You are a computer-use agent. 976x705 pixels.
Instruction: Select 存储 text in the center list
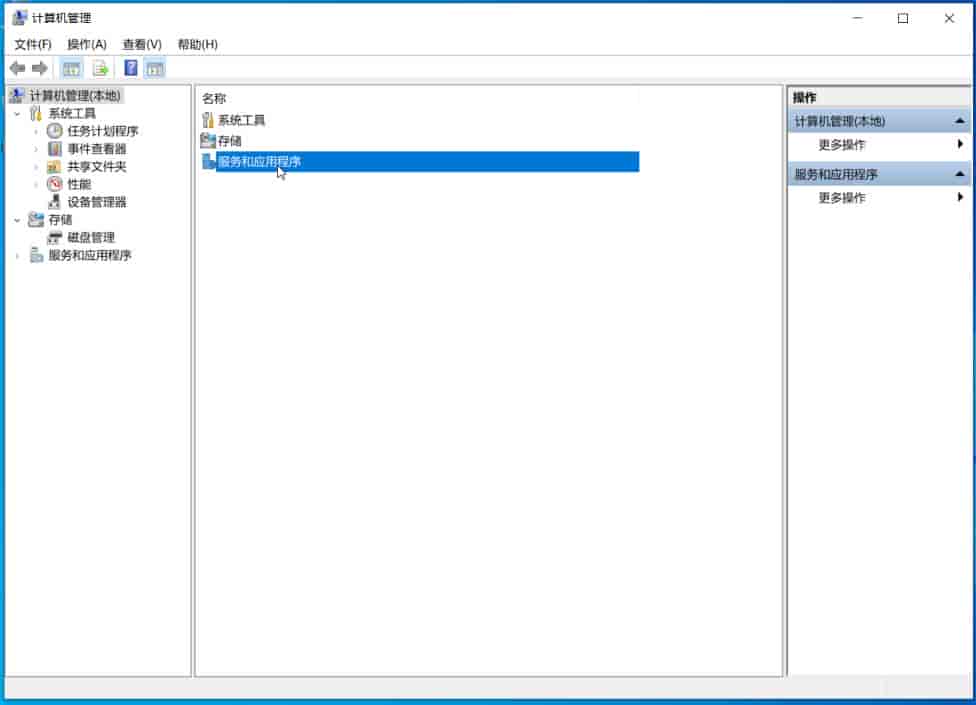230,141
